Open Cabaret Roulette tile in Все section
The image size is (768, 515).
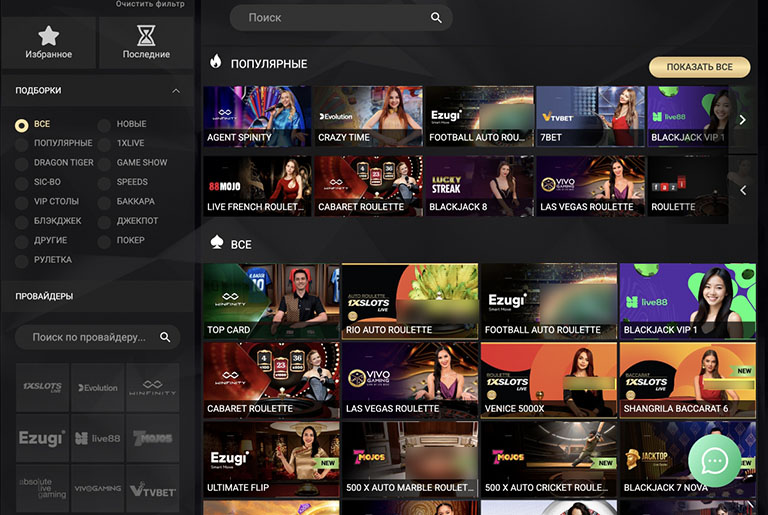(x=271, y=380)
